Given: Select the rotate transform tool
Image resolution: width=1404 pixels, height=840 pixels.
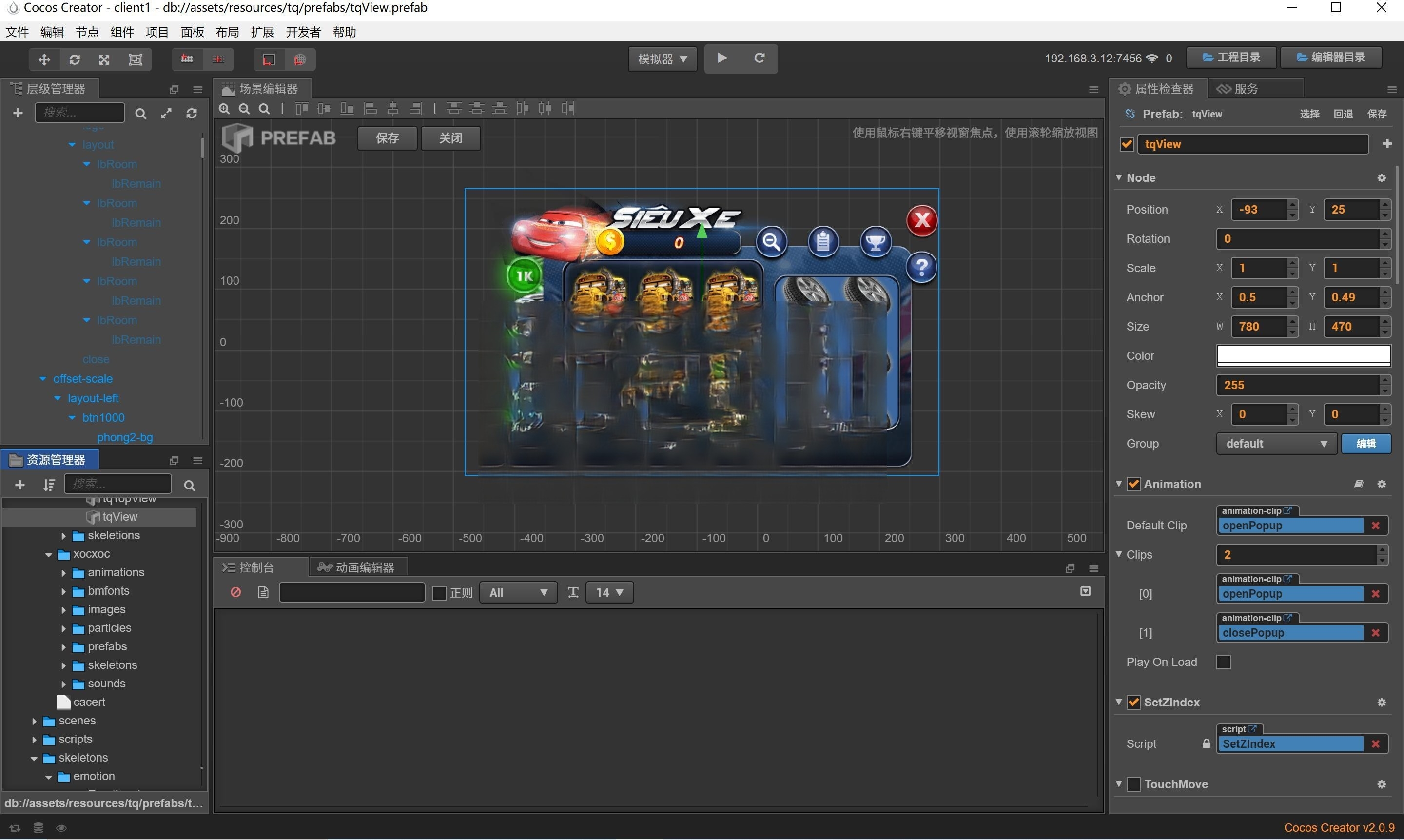Looking at the screenshot, I should [x=74, y=59].
